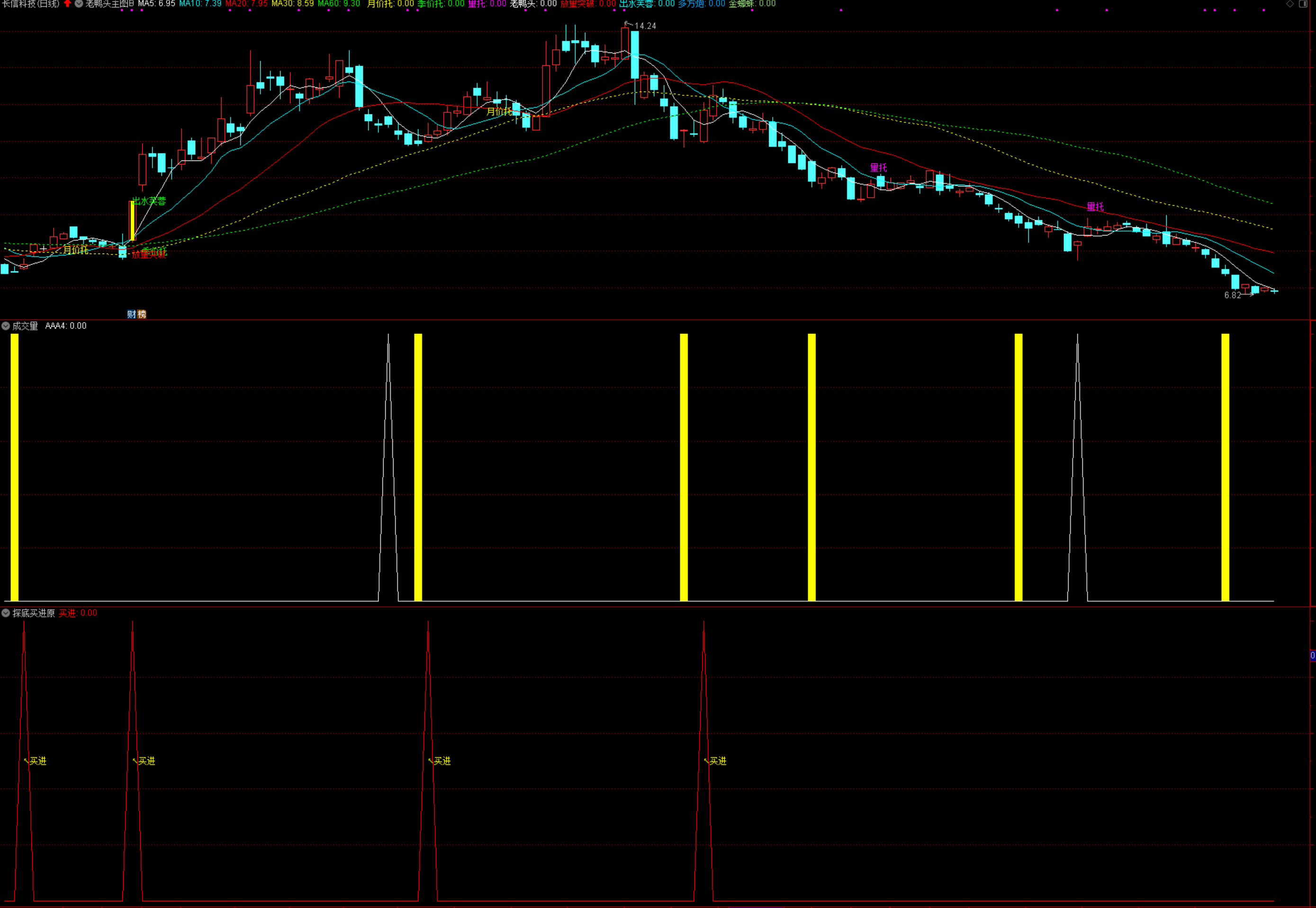This screenshot has width=1316, height=908.
Task: Click the 放量突破: 0.00 header legend entry
Action: point(588,3)
